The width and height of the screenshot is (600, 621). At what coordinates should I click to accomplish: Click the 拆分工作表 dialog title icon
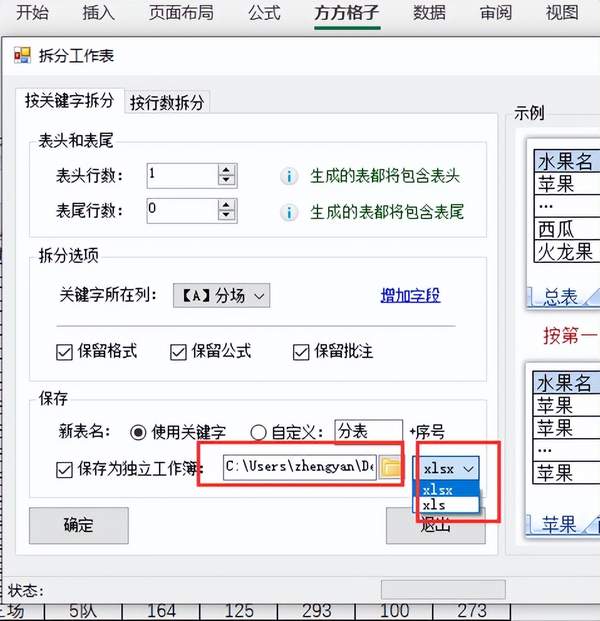pyautogui.click(x=22, y=55)
